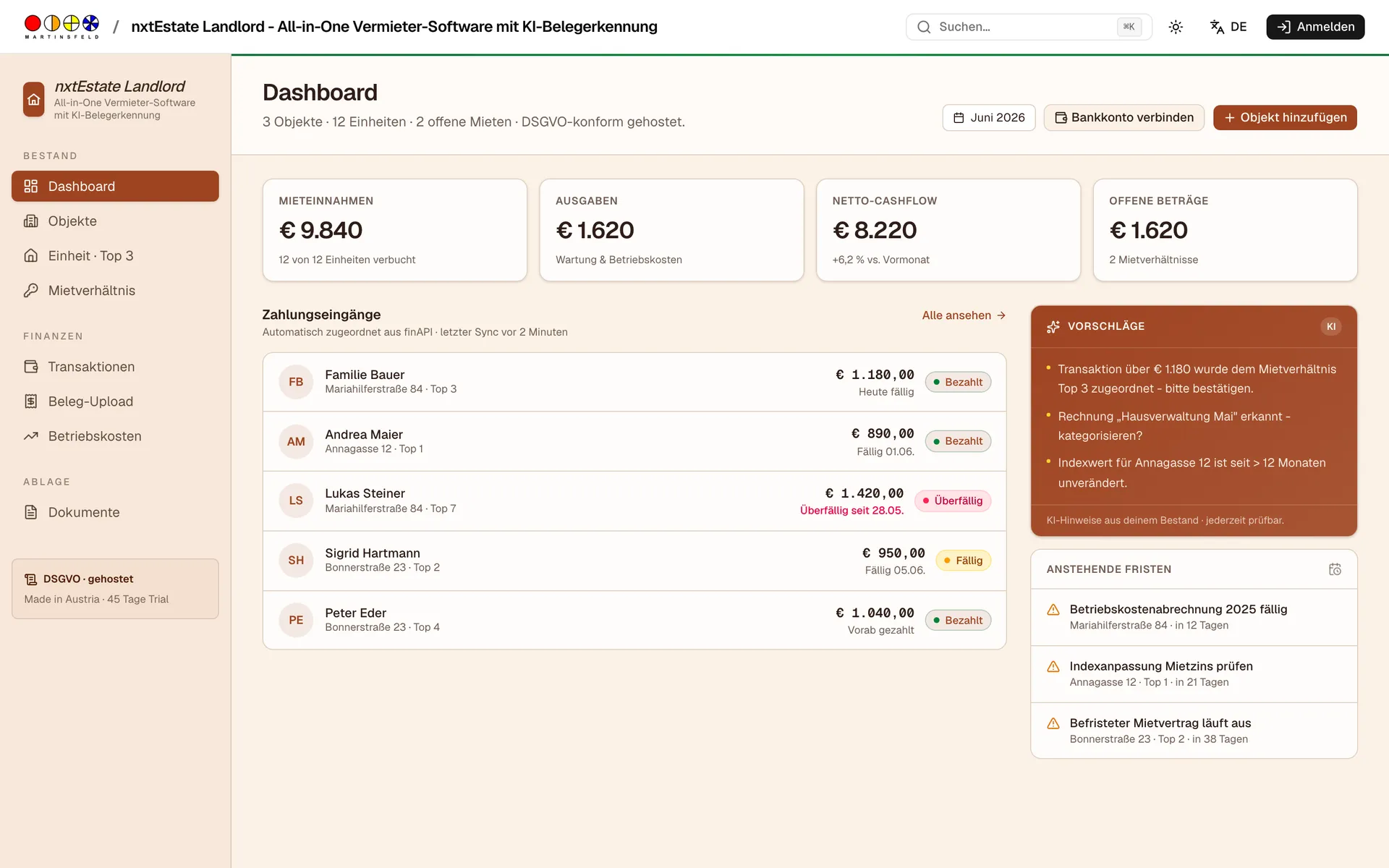
Task: Click the AM avatar of Andrea Maier
Action: pos(296,441)
